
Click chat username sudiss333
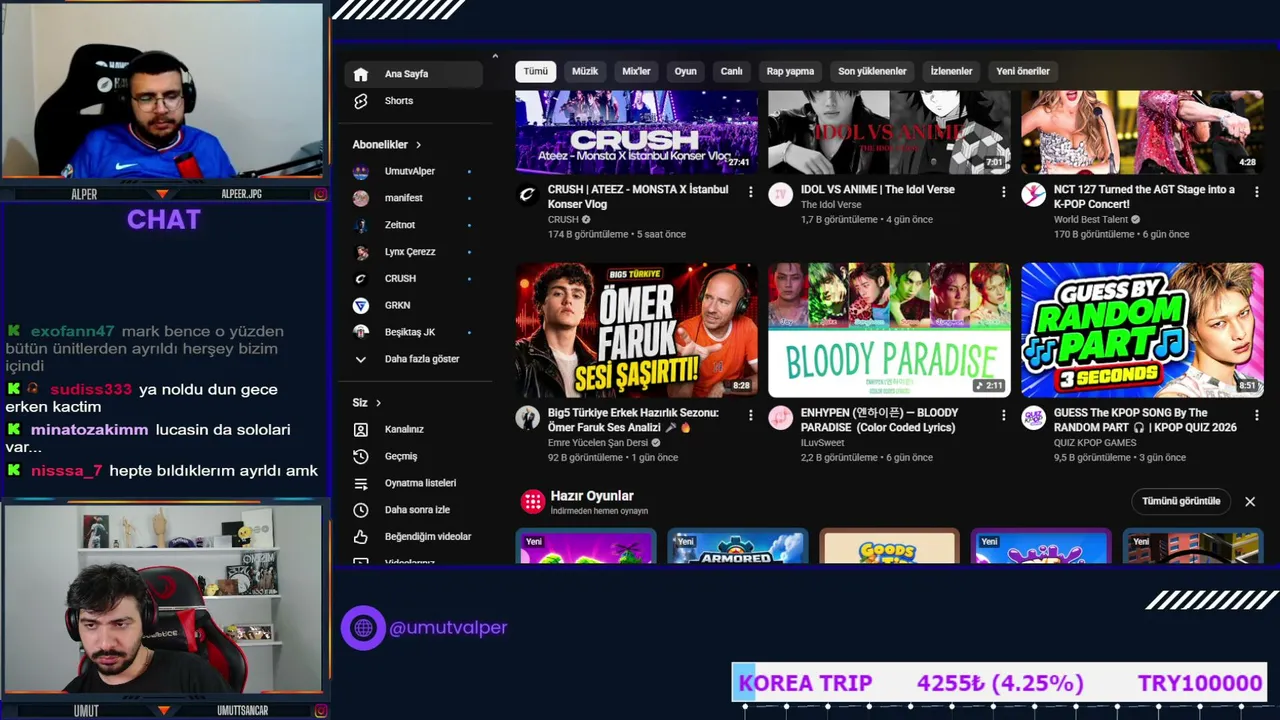pos(90,389)
